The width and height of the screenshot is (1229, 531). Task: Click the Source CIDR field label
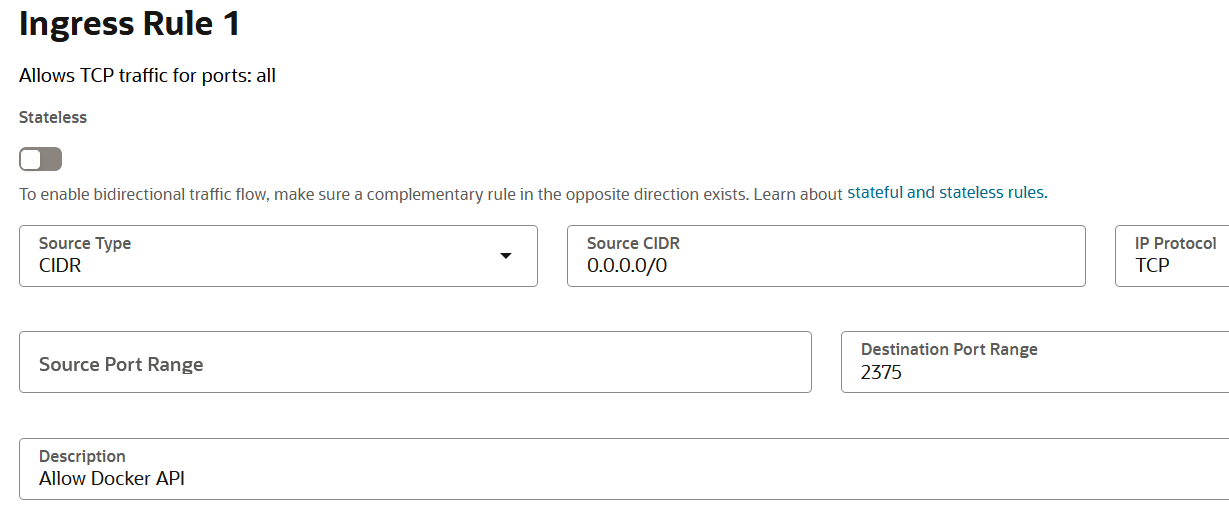tap(633, 243)
